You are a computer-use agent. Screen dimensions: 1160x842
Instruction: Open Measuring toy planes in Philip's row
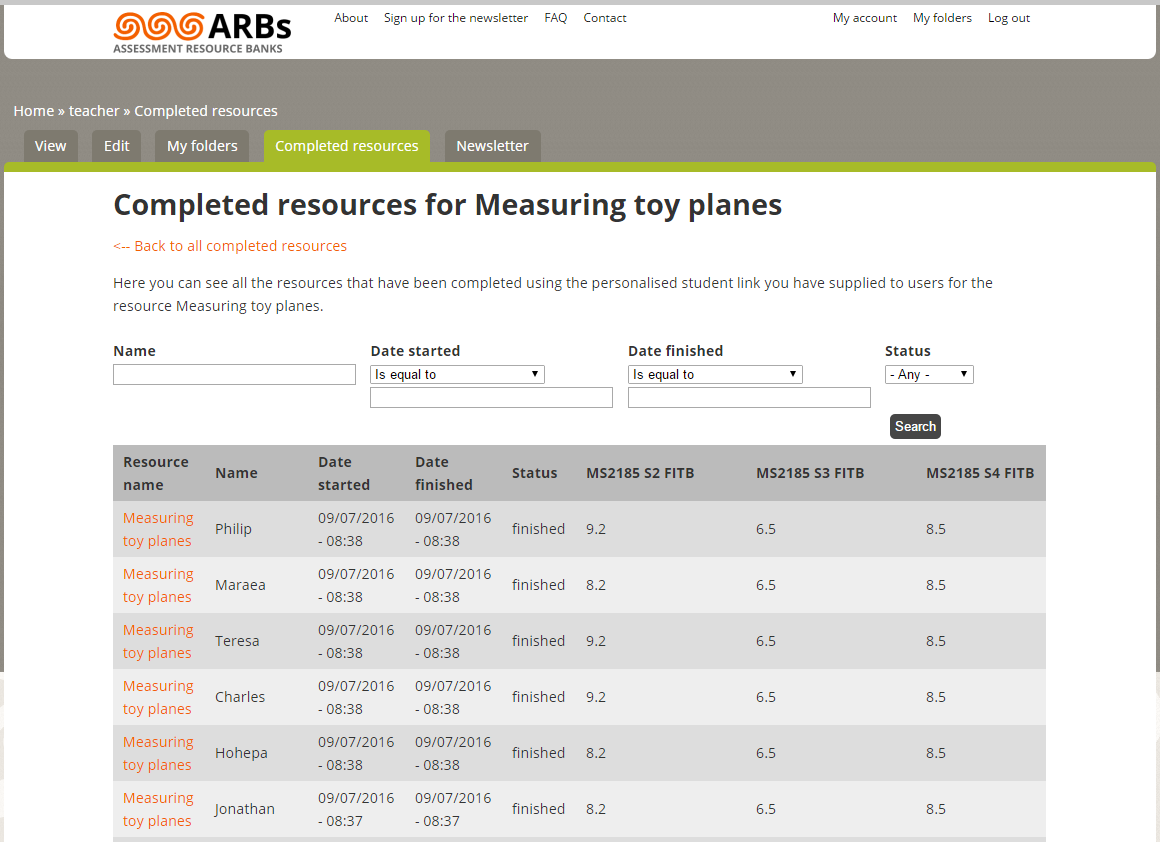(158, 529)
